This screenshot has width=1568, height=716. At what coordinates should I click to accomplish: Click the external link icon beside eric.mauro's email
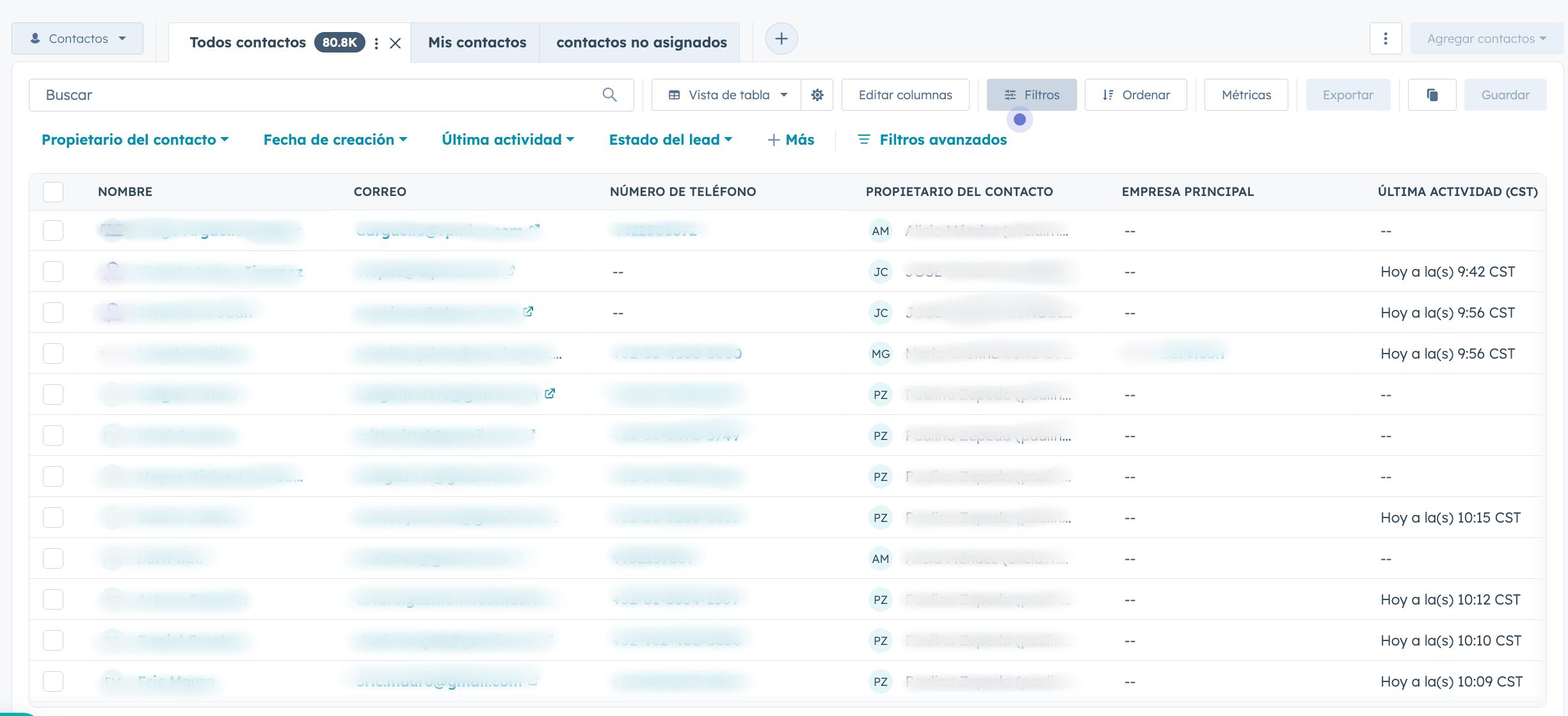coord(532,681)
